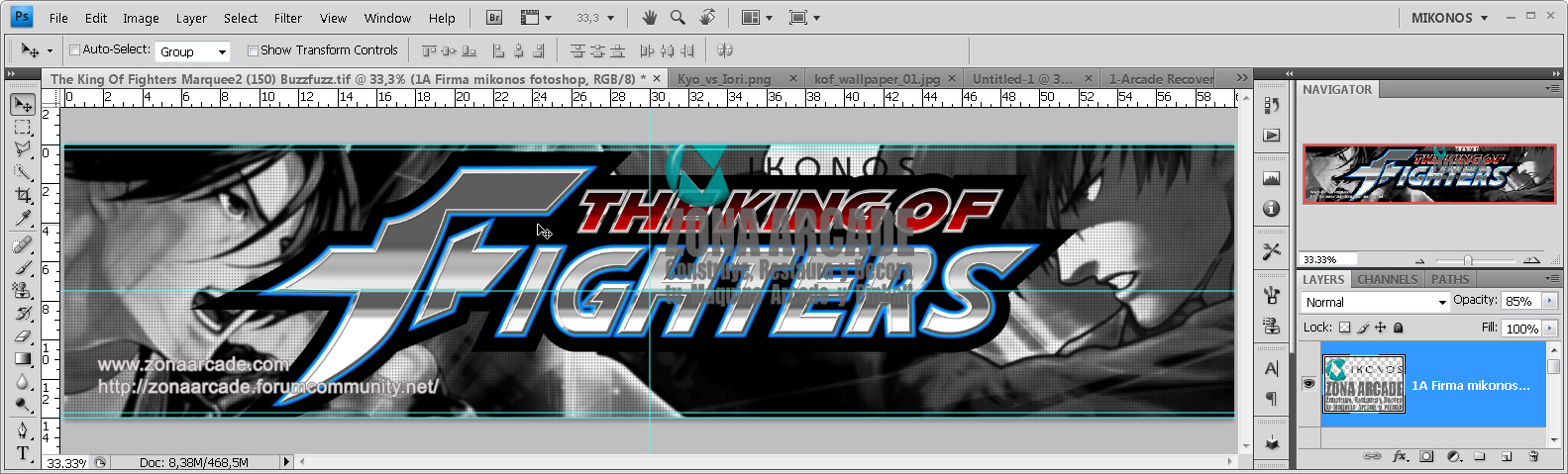The image size is (1568, 474).
Task: Open the Window menu
Action: coord(387,18)
